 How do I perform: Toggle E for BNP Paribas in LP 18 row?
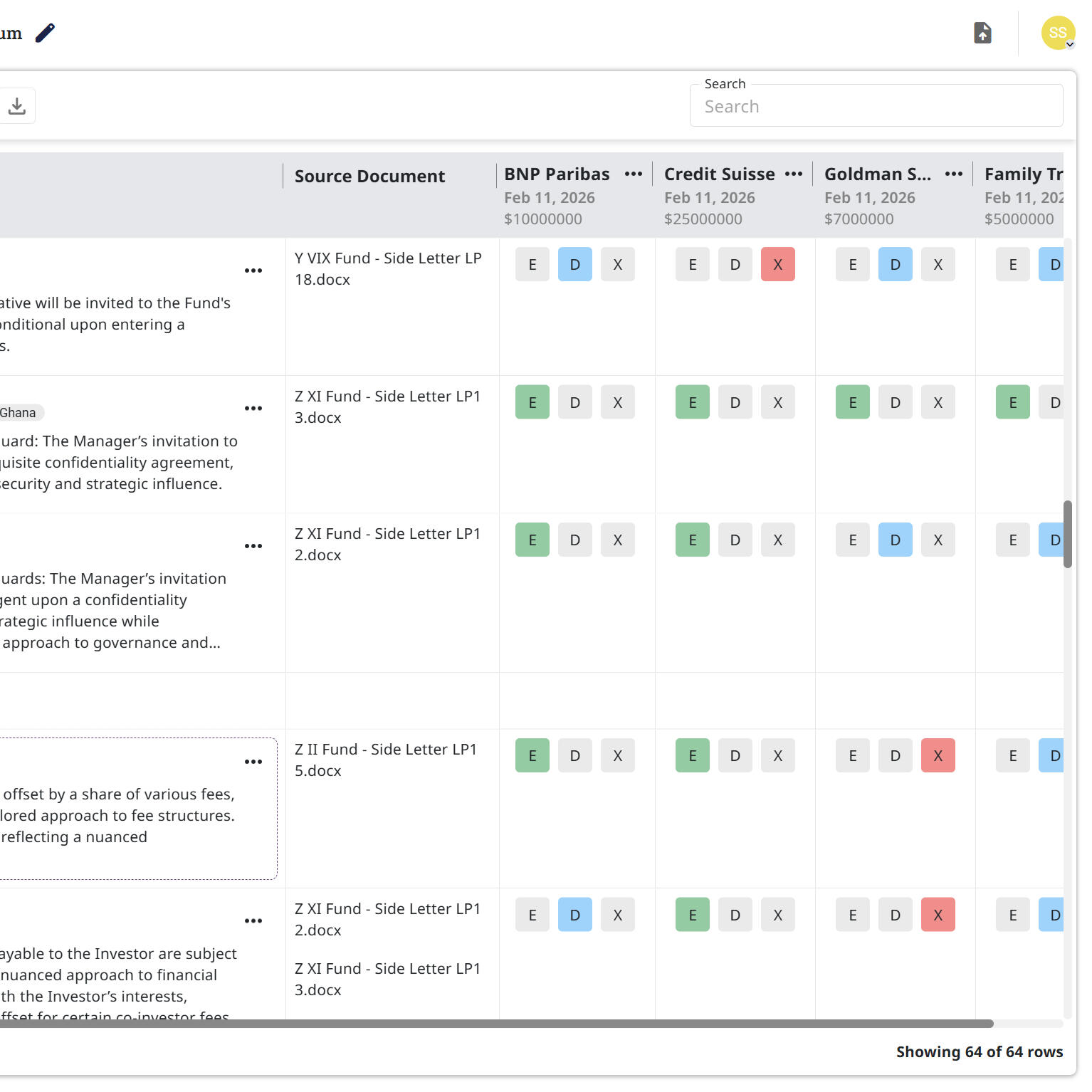[x=532, y=265]
